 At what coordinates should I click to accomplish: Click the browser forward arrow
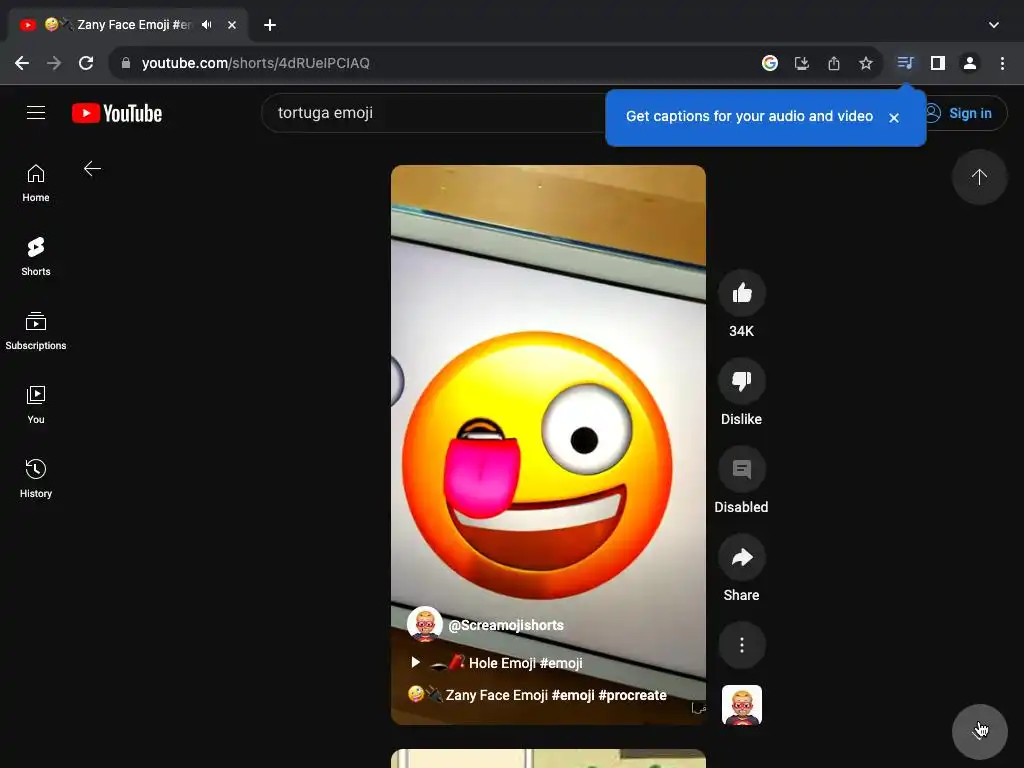pos(54,63)
